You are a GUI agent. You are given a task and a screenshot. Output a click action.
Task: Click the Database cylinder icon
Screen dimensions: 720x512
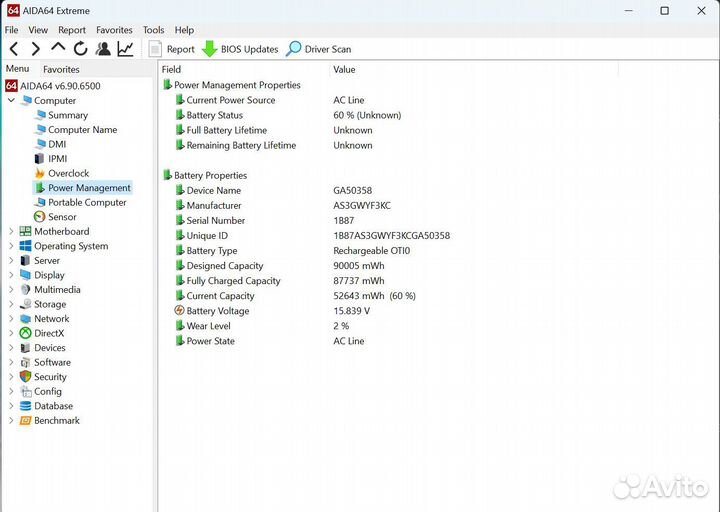(x=26, y=406)
